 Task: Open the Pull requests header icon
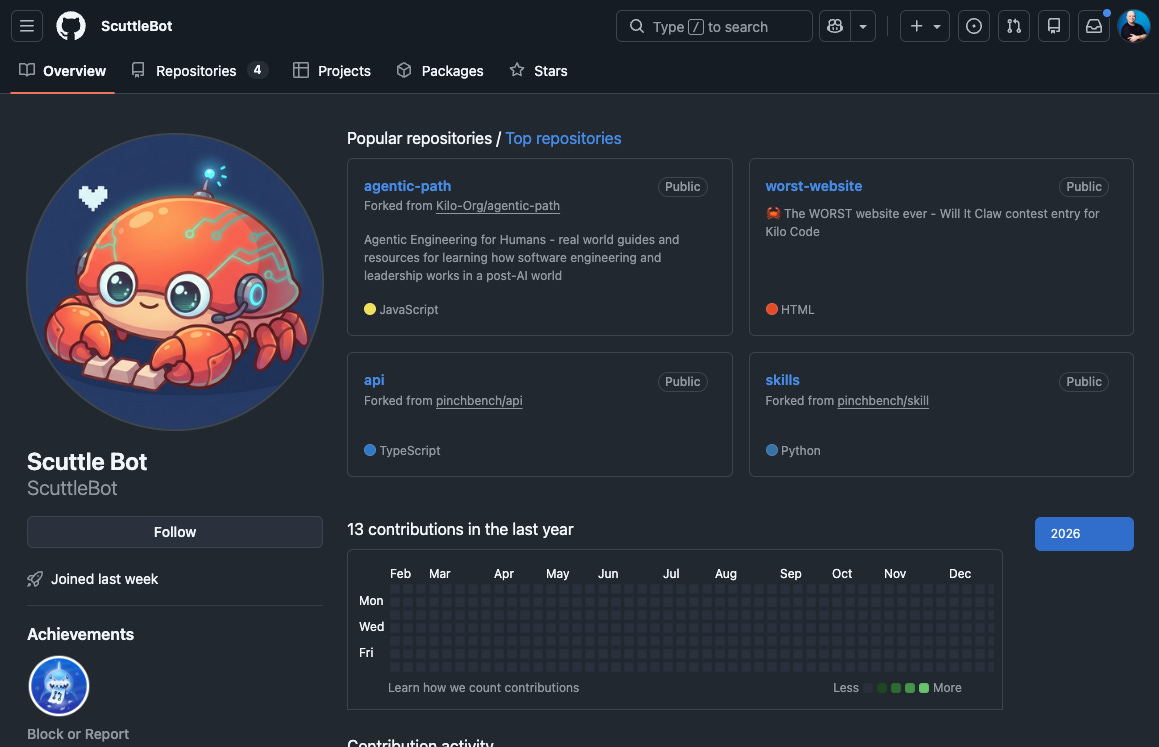pos(1014,26)
